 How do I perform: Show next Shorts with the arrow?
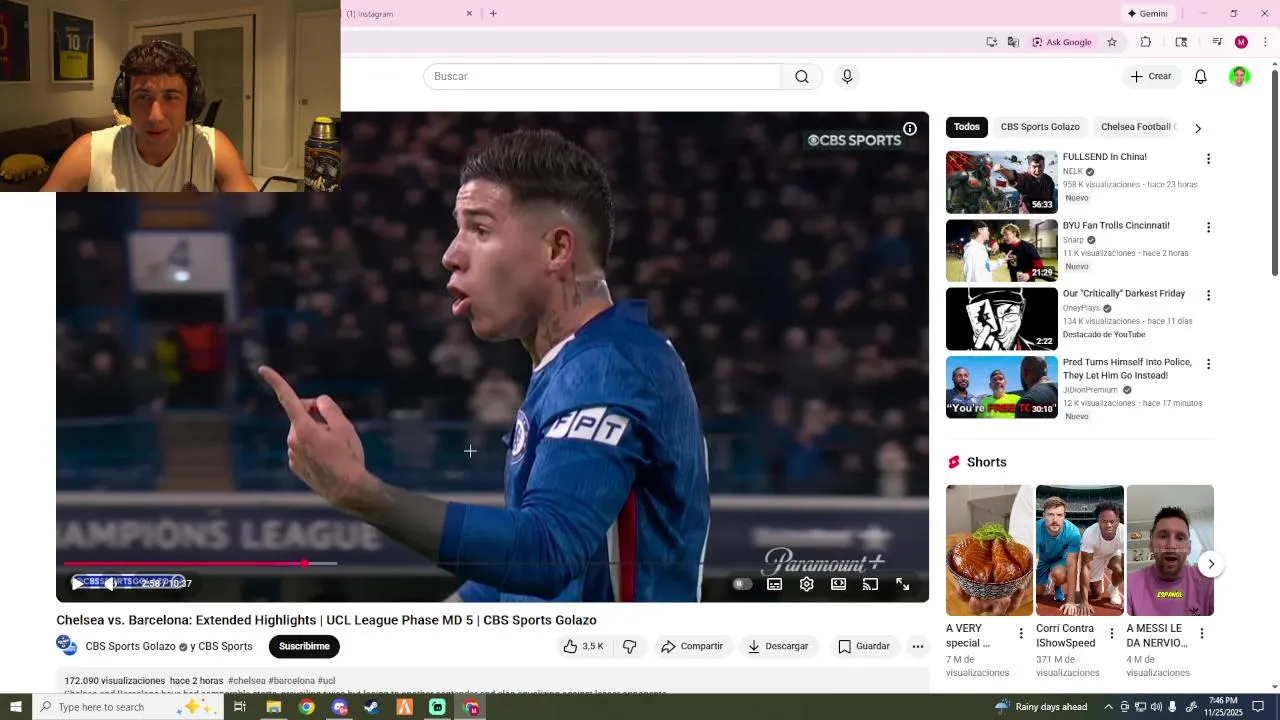point(1211,564)
